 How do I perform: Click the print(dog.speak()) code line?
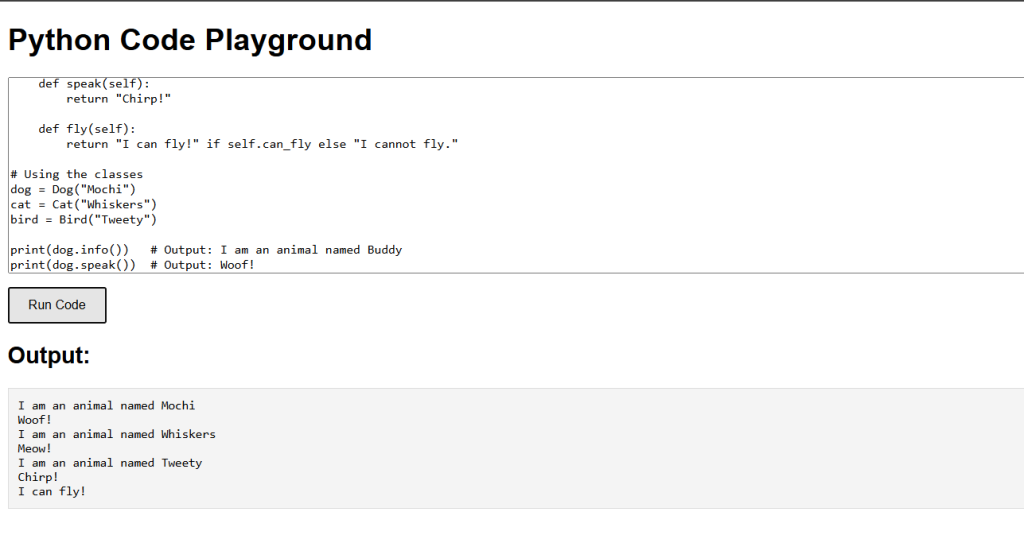click(72, 265)
